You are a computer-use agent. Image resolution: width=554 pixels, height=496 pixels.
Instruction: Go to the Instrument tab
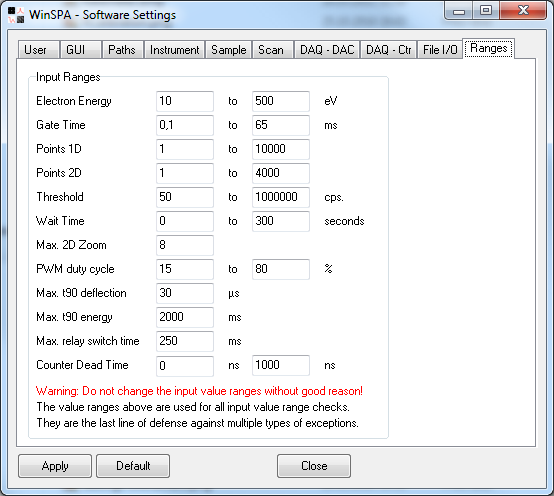pos(174,49)
